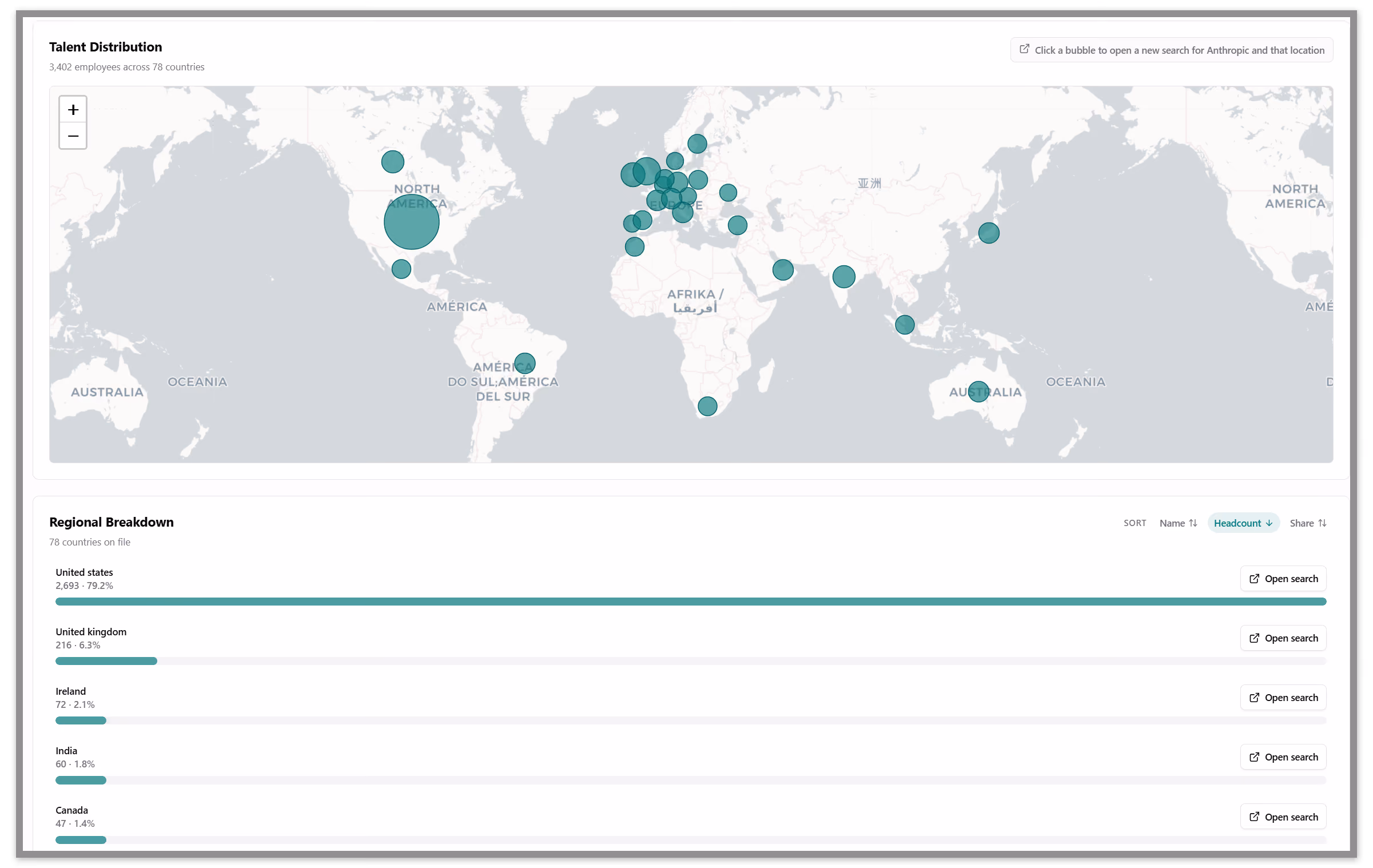Screen dimensions: 1373x868
Task: Click the India headcount bar
Action: click(81, 780)
